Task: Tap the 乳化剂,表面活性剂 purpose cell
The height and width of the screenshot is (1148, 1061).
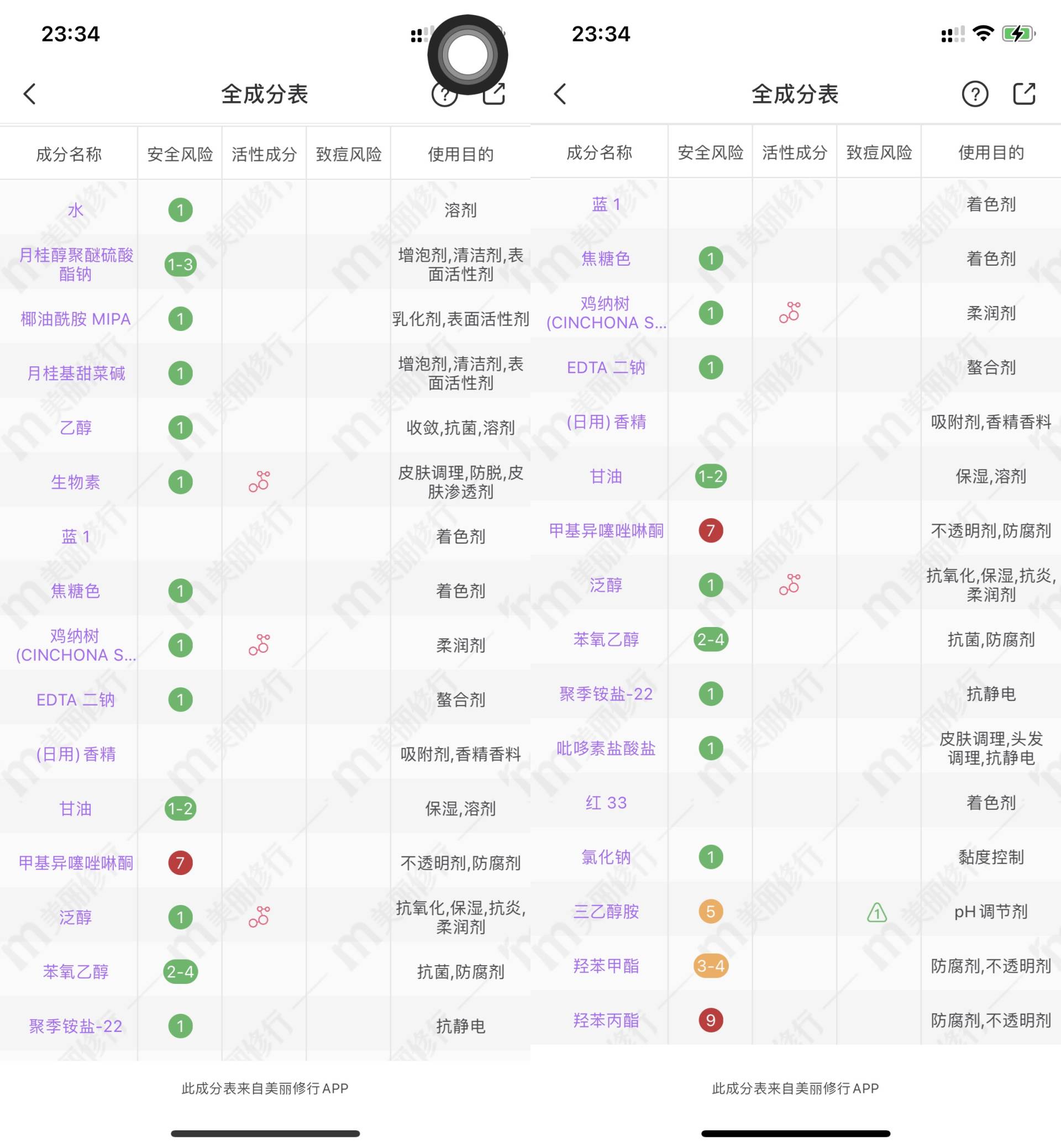Action: point(460,319)
